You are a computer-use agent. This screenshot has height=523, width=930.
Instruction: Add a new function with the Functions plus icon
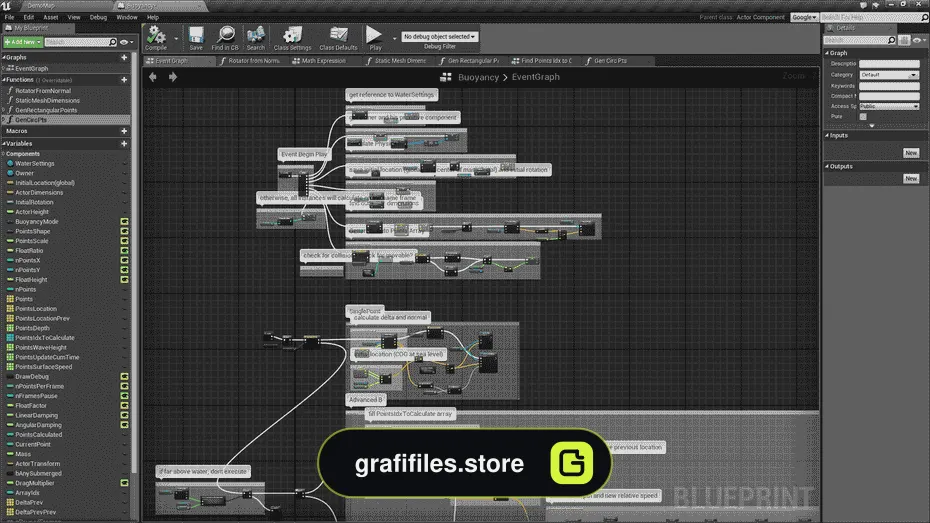124,79
